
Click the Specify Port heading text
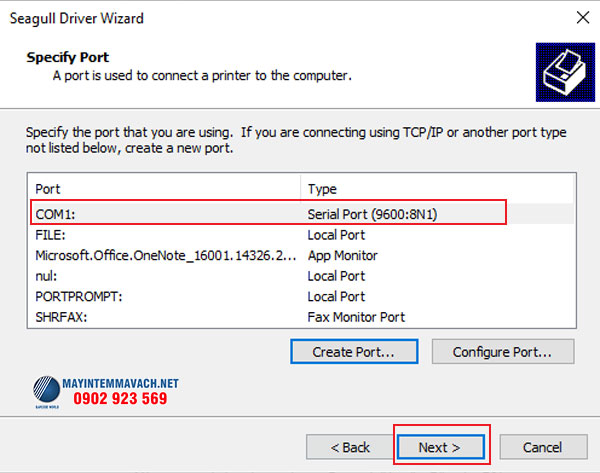coord(67,57)
